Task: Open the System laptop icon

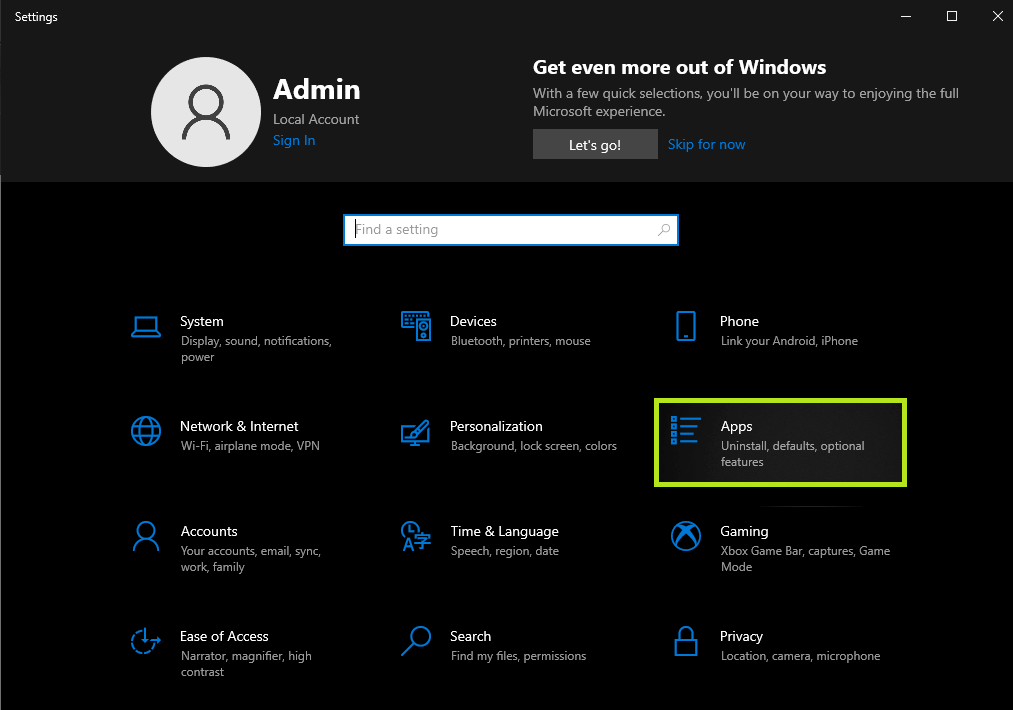Action: pyautogui.click(x=146, y=327)
